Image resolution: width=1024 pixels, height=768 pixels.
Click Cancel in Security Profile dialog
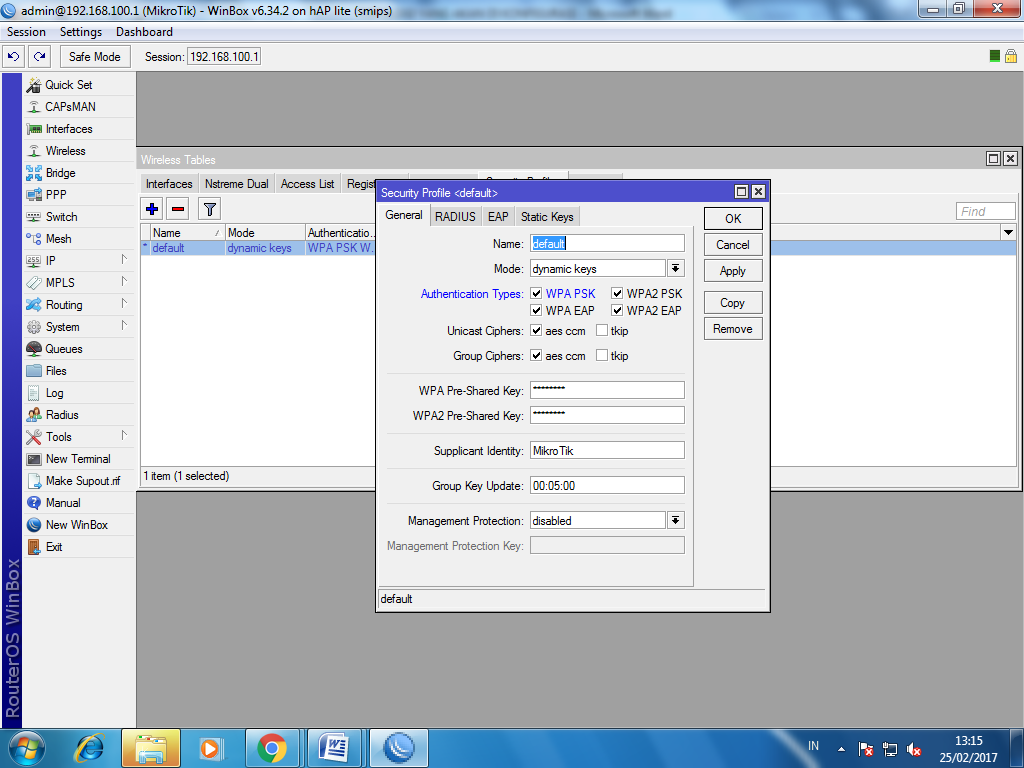(733, 245)
